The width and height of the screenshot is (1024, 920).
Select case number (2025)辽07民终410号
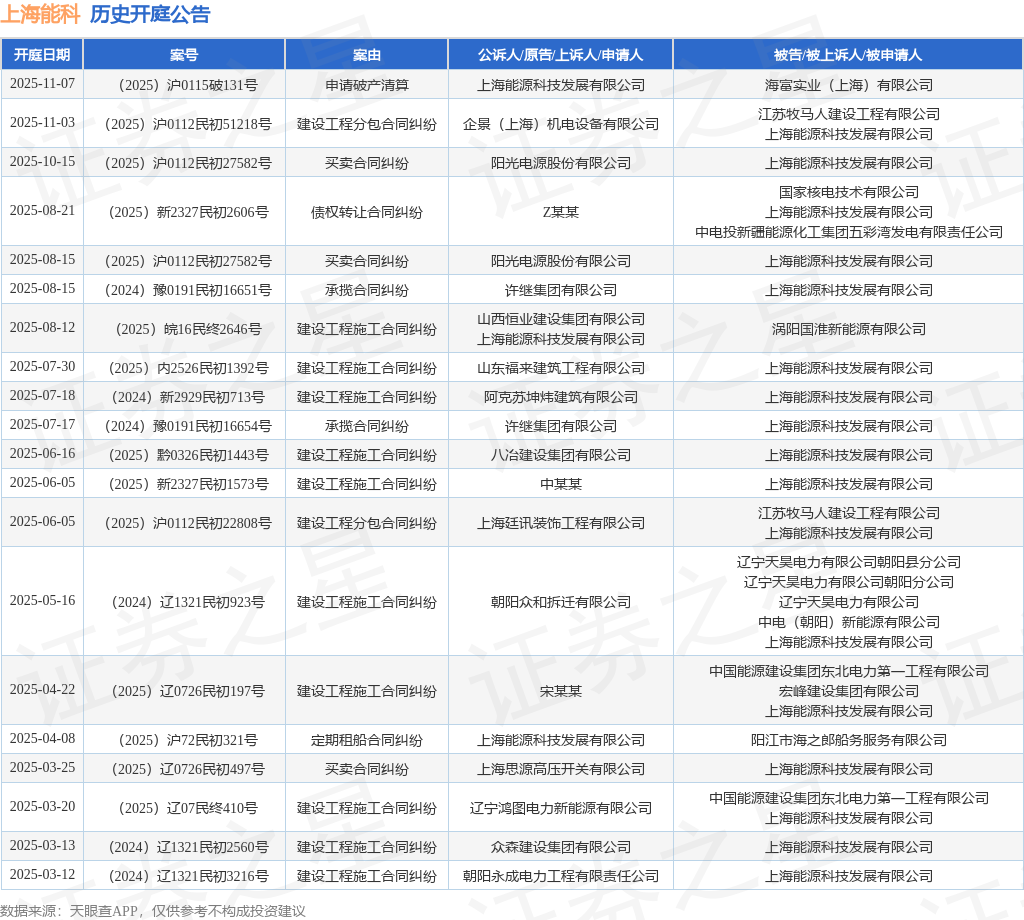(184, 808)
